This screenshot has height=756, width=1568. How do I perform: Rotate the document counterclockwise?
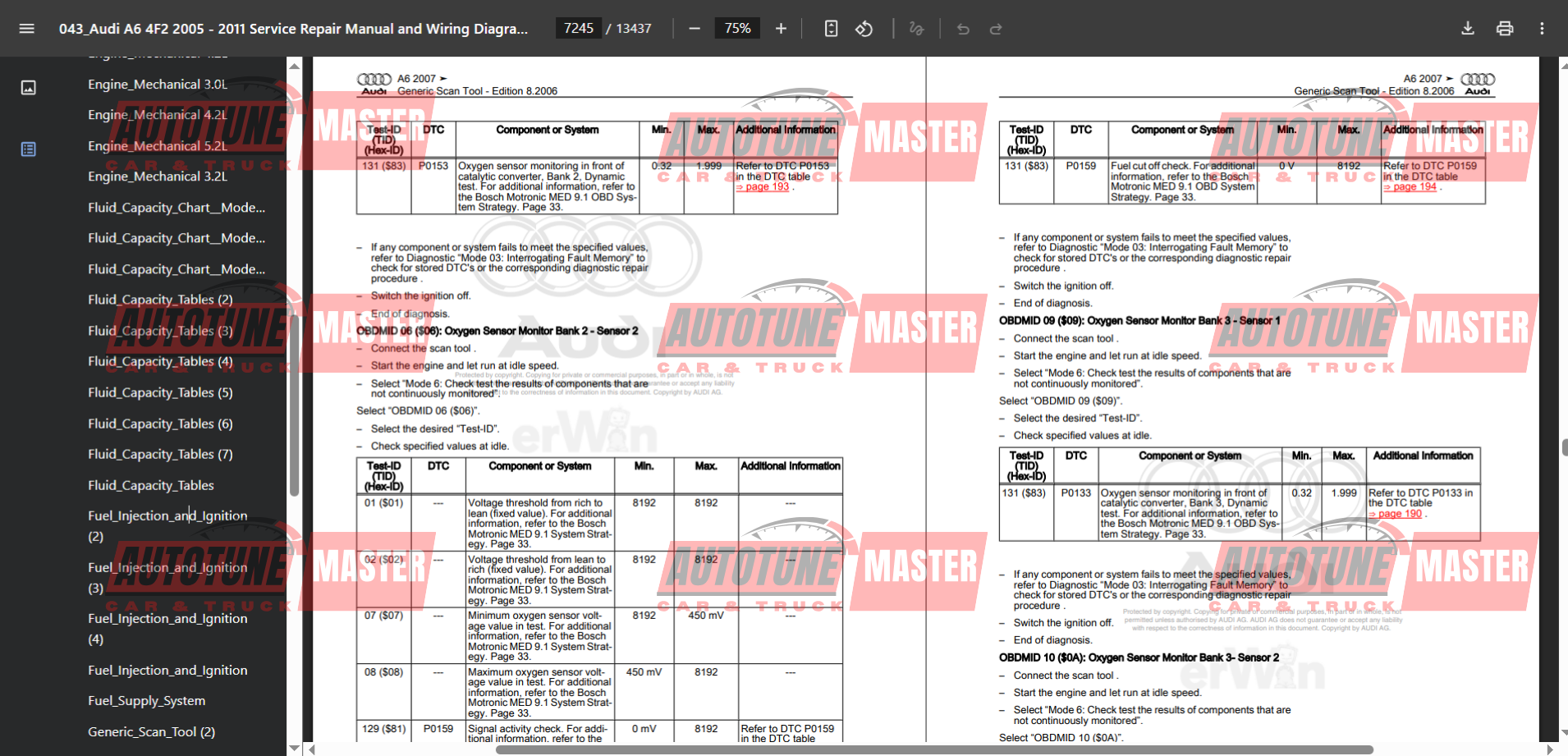pos(864,29)
